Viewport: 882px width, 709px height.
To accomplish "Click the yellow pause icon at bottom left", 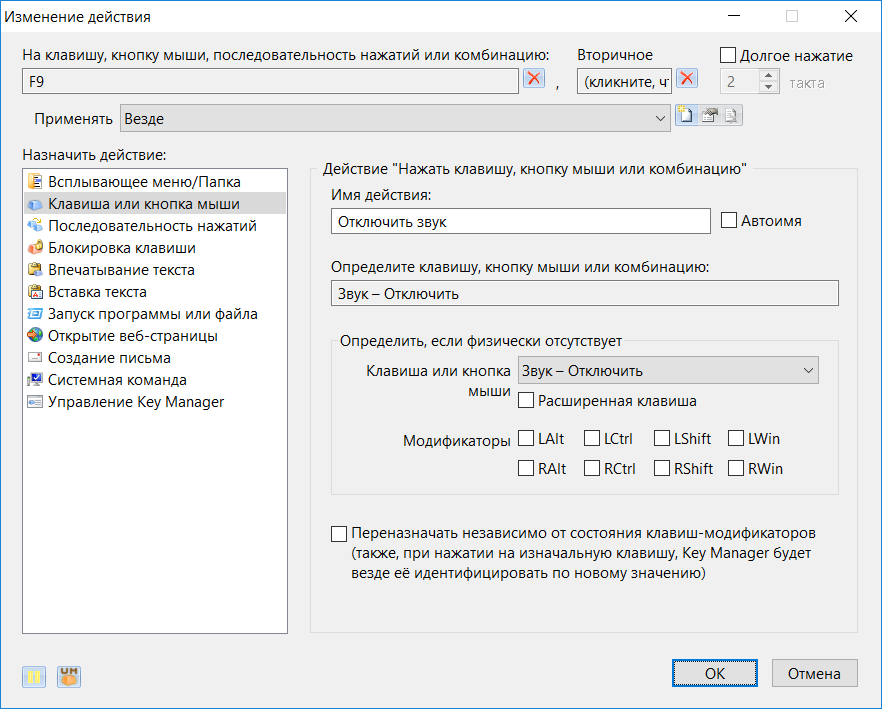I will [34, 677].
